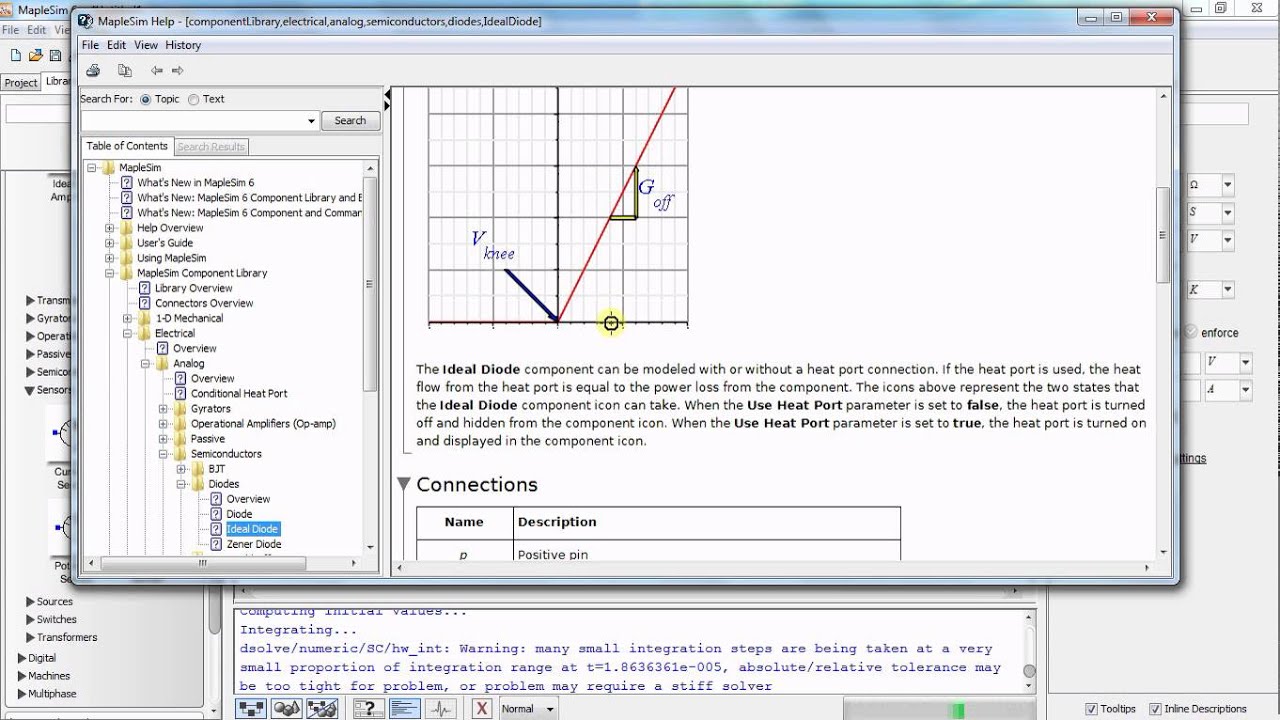
Task: Expand Sources category in MapleSim palette
Action: coord(30,602)
